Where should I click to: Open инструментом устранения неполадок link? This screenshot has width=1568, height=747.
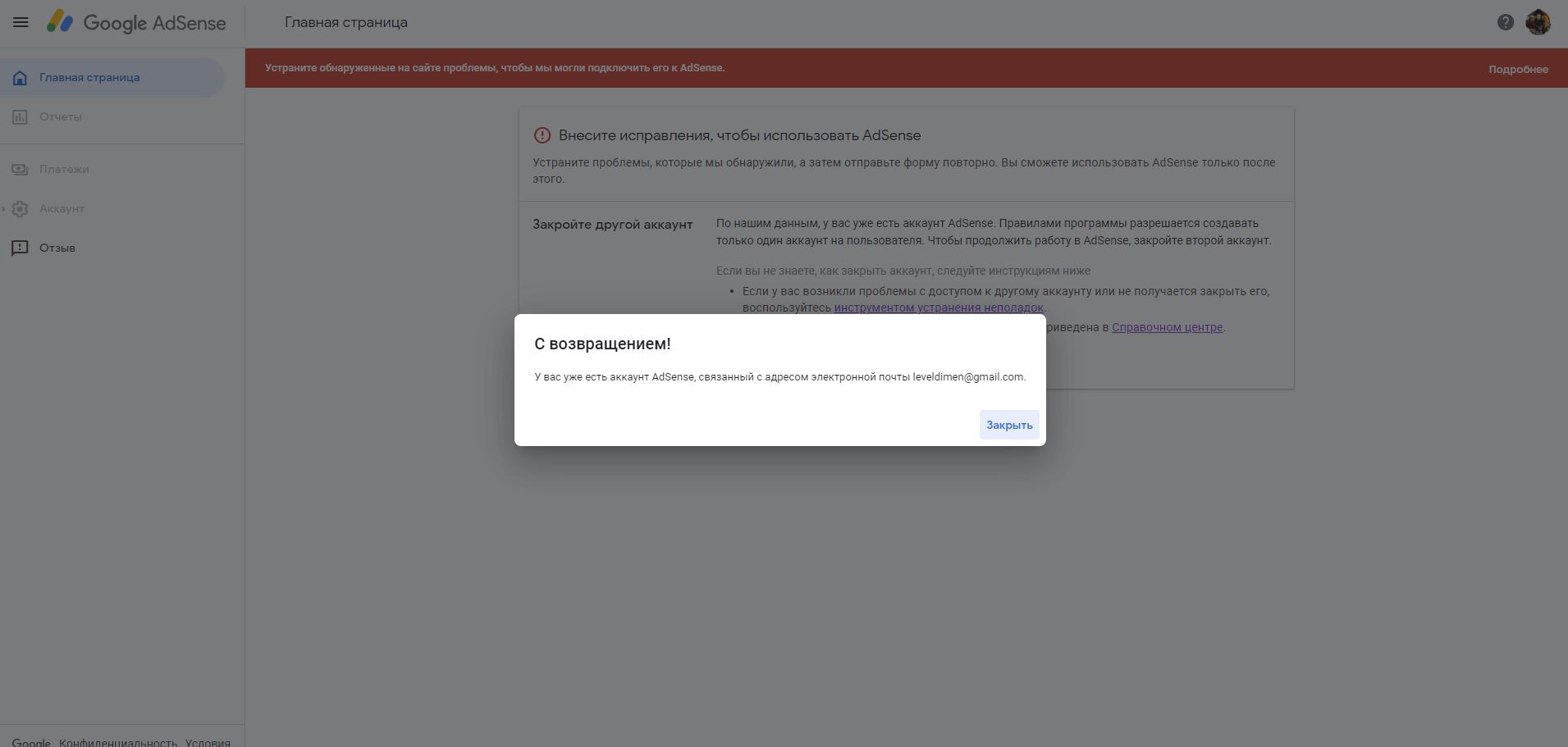(x=939, y=308)
